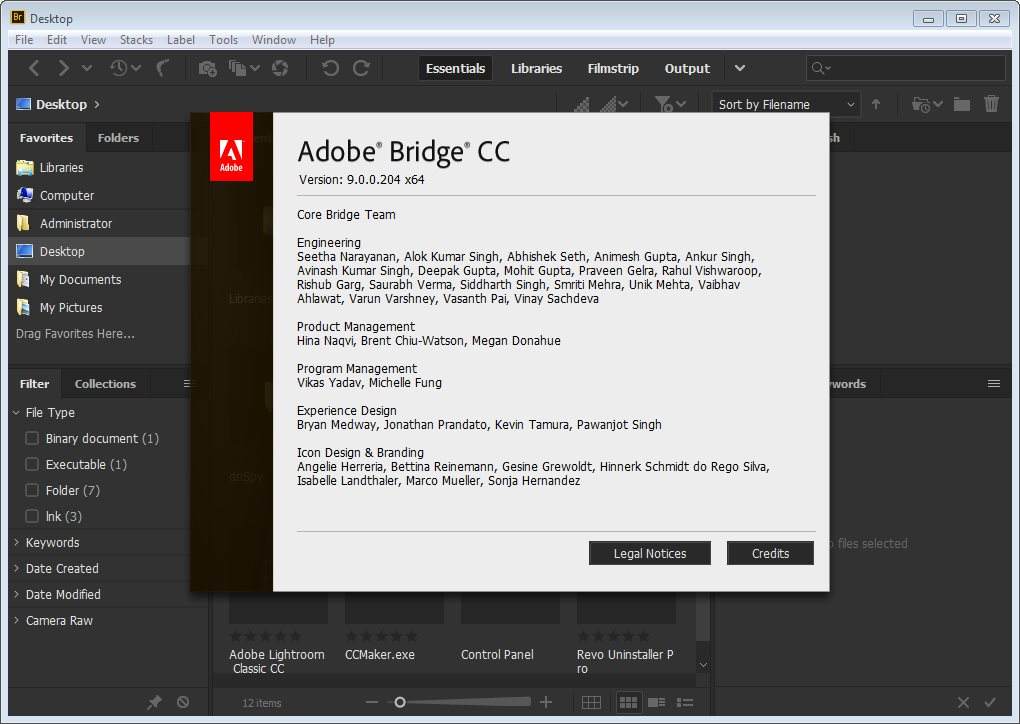Clear filter with the circle-slash icon
This screenshot has height=724, width=1020.
pos(183,702)
